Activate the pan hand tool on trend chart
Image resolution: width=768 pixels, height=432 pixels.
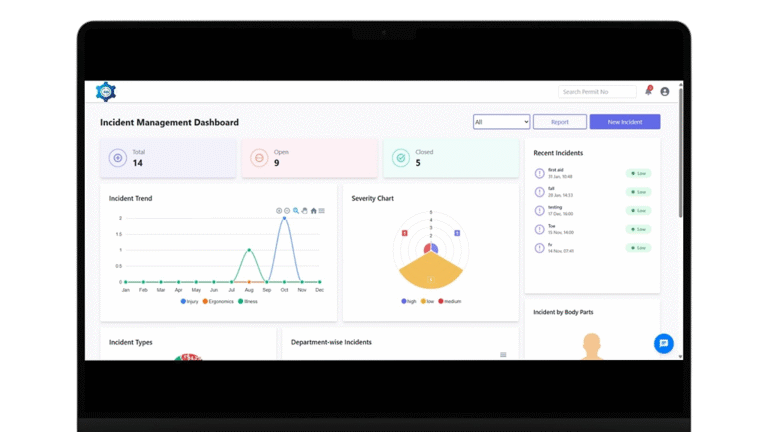pos(305,211)
